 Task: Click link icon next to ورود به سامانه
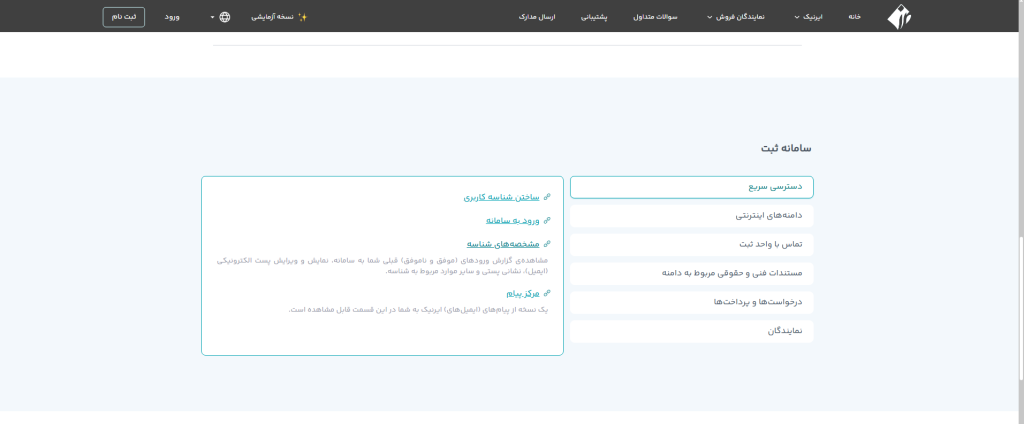coord(547,221)
